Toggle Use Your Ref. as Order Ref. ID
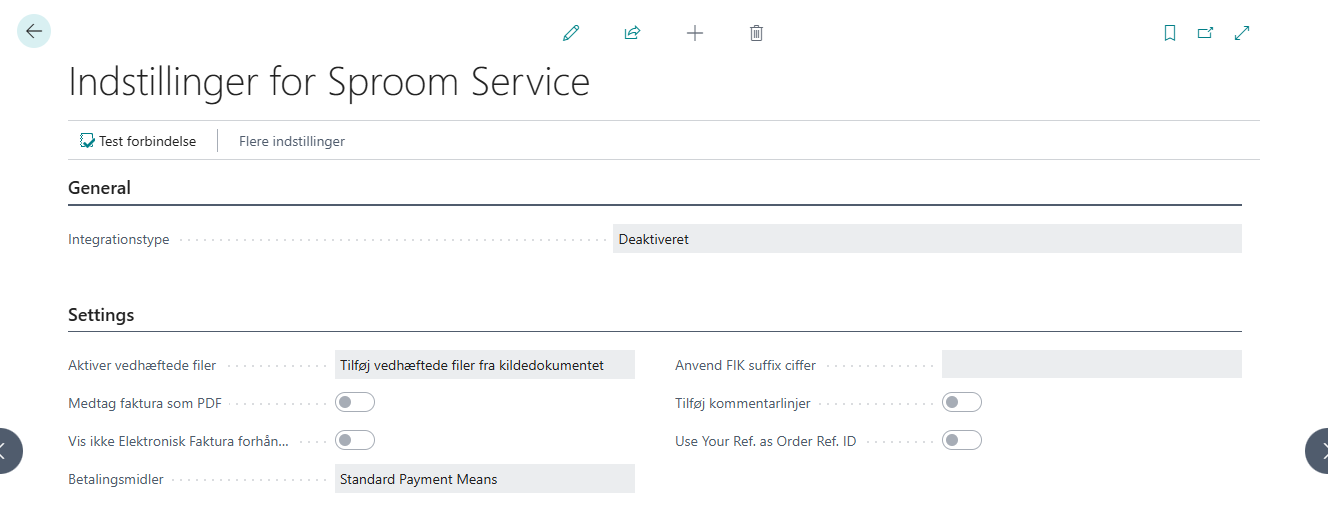This screenshot has height=532, width=1328. (962, 440)
